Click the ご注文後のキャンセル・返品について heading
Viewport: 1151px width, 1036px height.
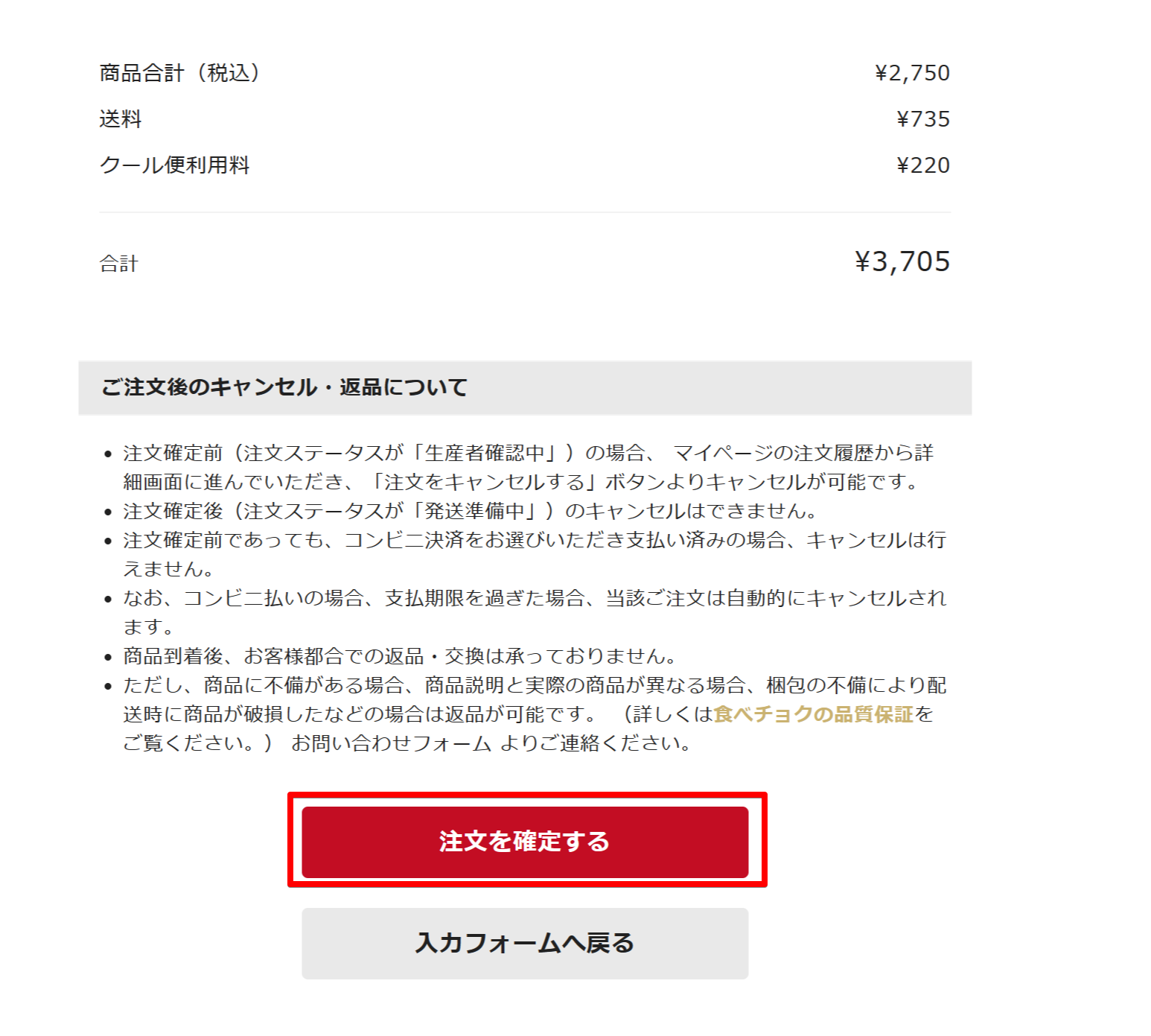pos(284,387)
